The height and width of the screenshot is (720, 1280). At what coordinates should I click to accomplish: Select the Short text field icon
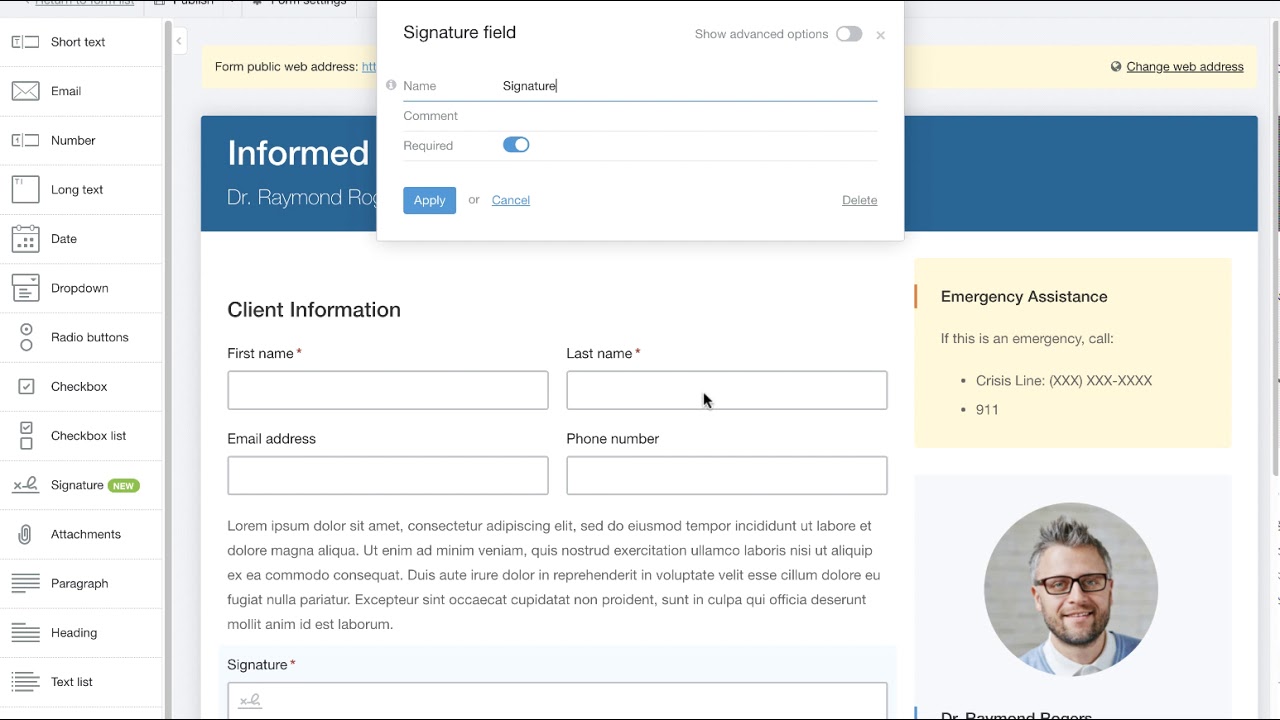[x=26, y=42]
